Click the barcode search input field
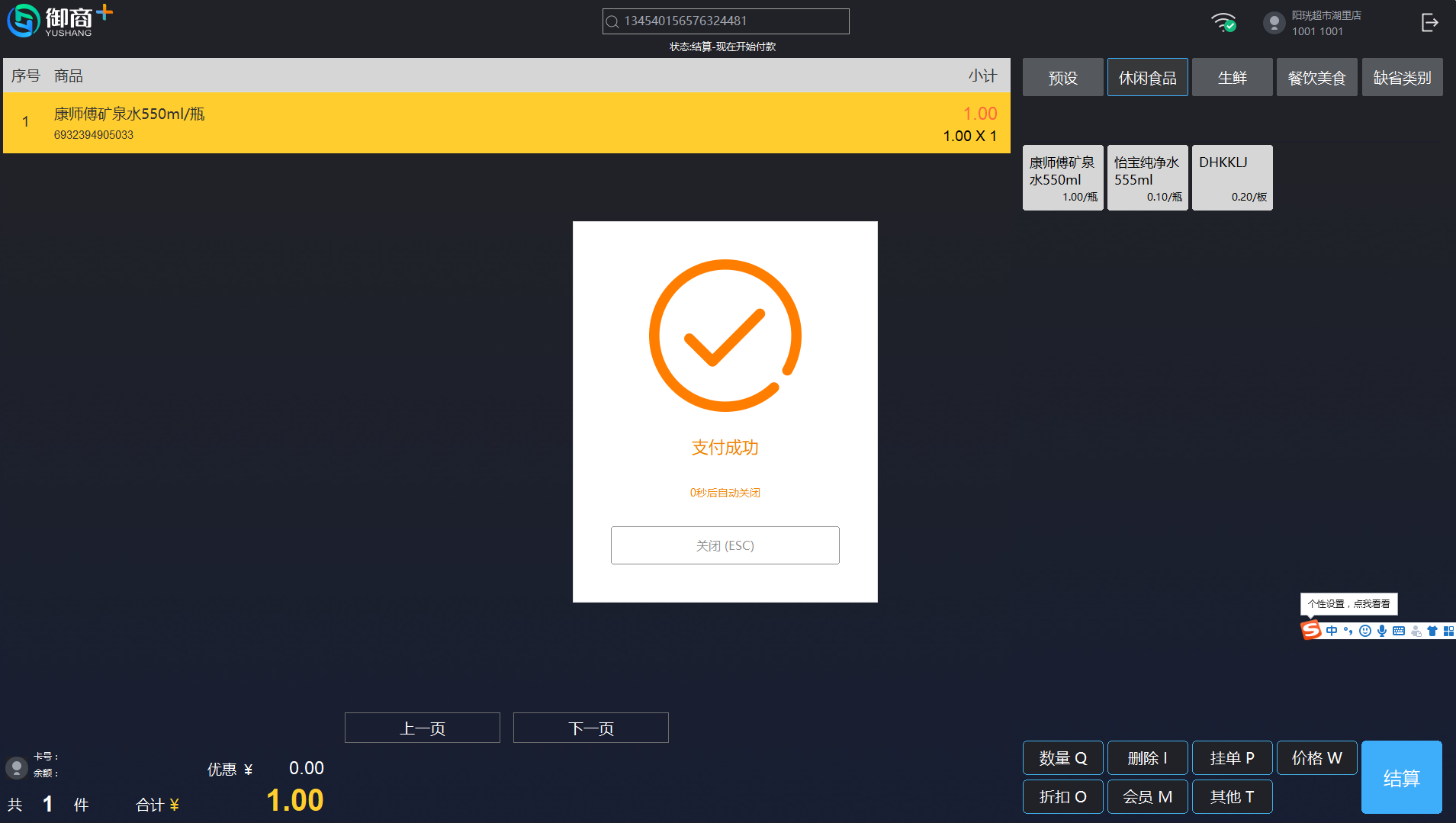This screenshot has height=823, width=1456. coord(725,21)
